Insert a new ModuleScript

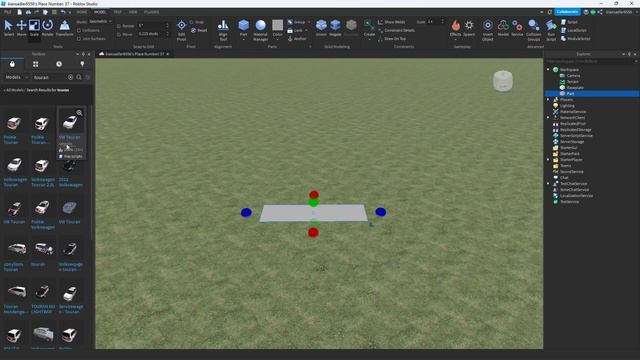tap(576, 39)
